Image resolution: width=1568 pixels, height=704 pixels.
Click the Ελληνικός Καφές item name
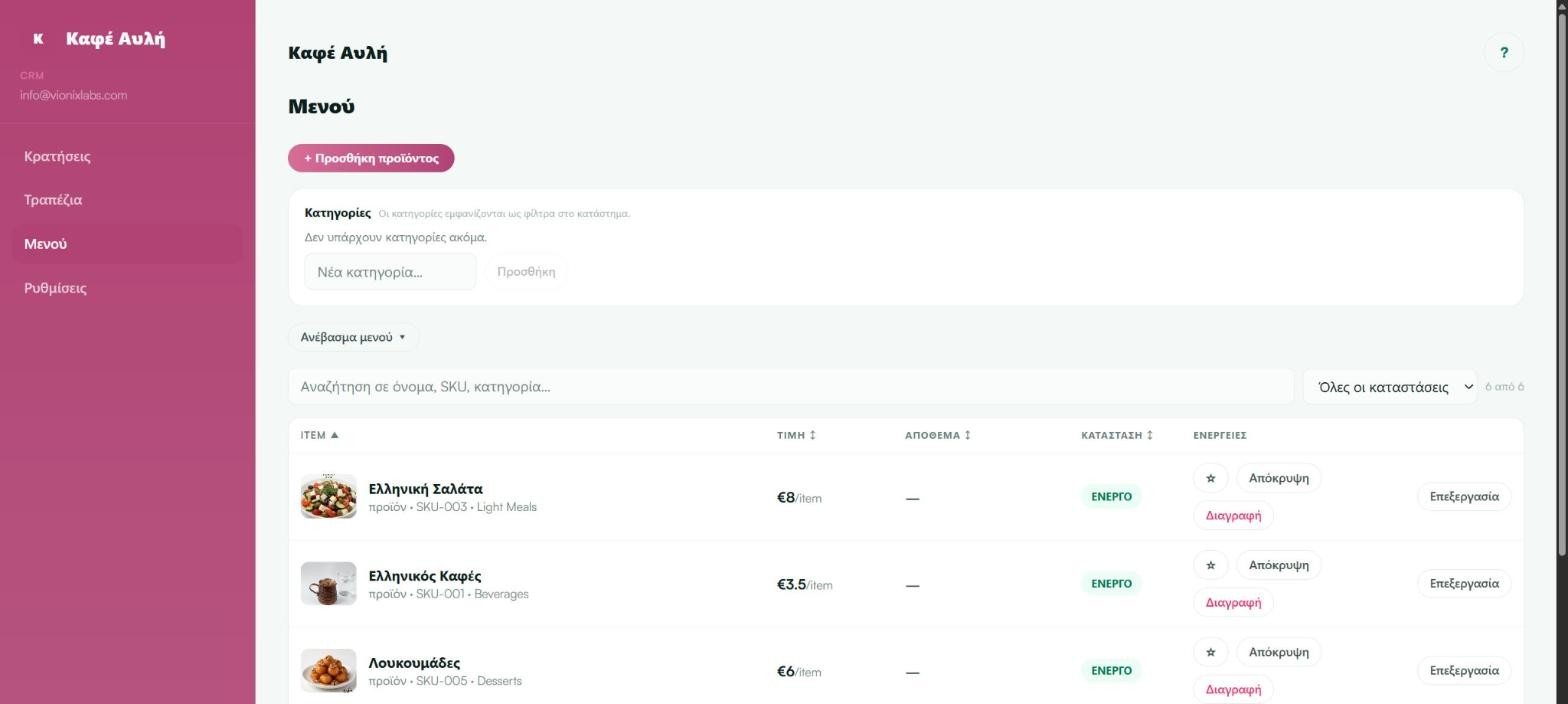[425, 576]
